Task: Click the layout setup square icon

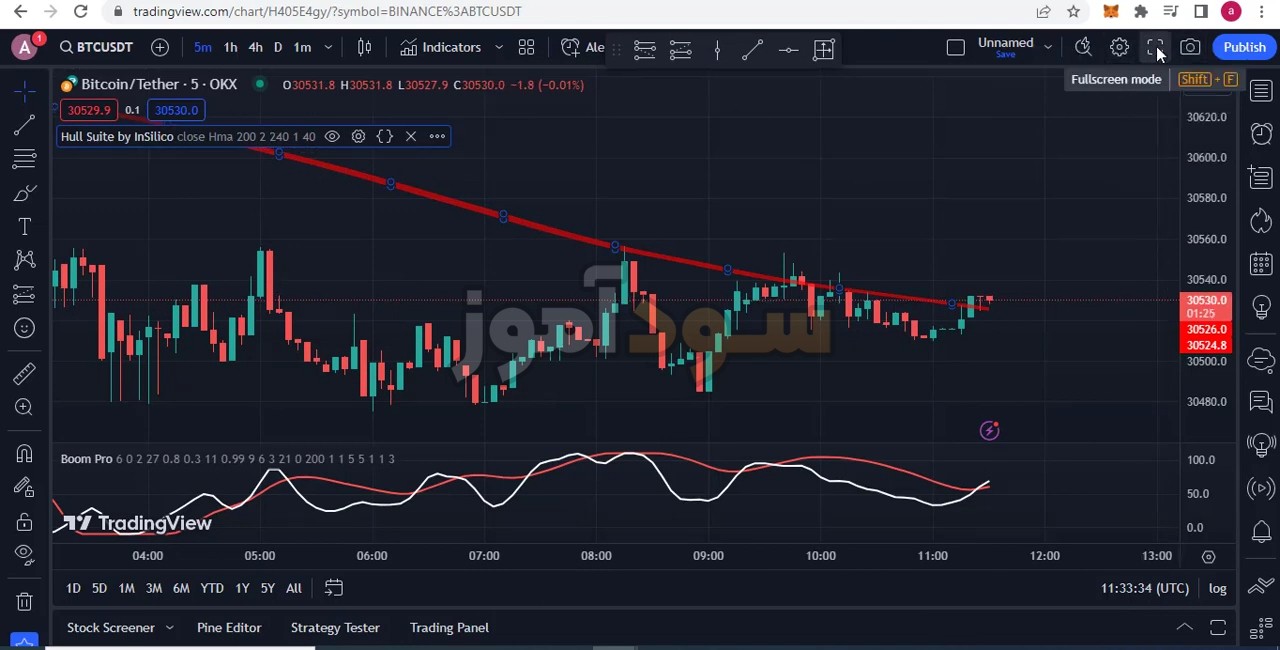Action: [955, 47]
